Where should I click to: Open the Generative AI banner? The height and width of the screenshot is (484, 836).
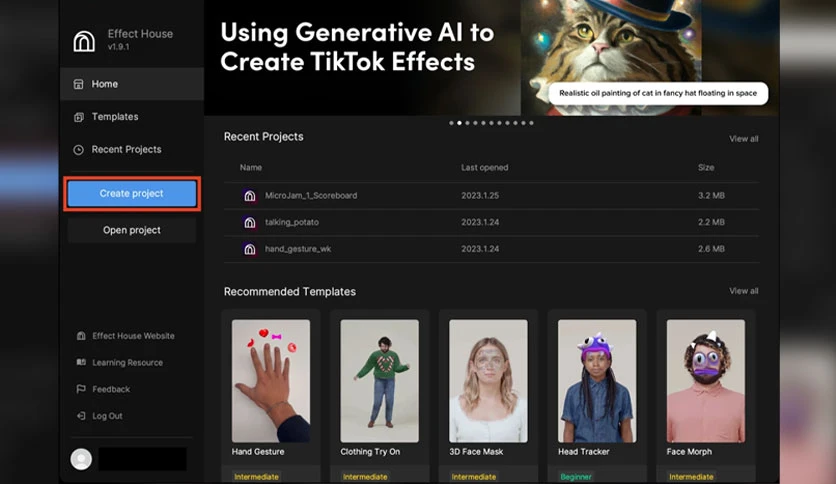pyautogui.click(x=492, y=58)
